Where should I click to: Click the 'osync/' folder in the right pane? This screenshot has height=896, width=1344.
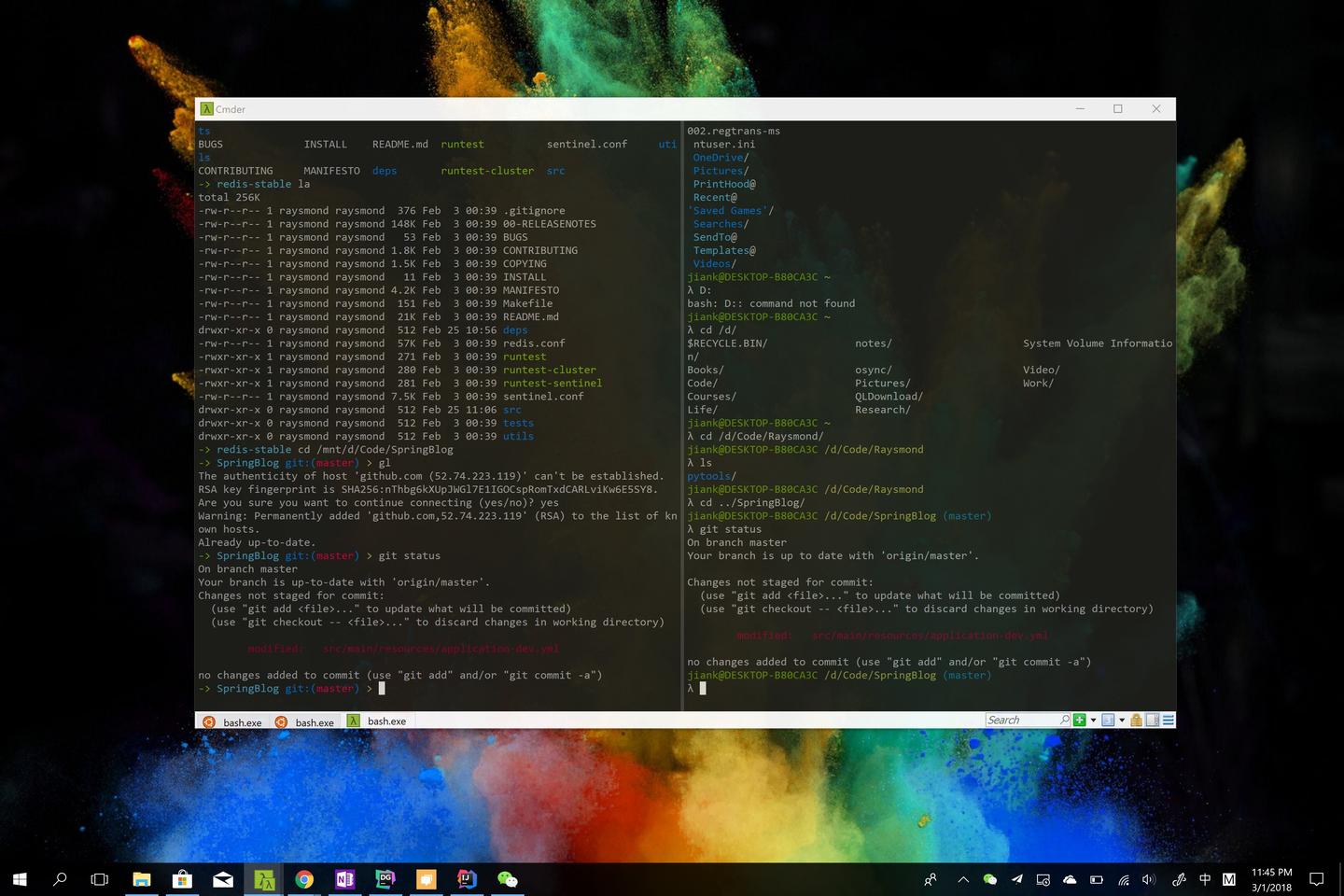(x=874, y=371)
